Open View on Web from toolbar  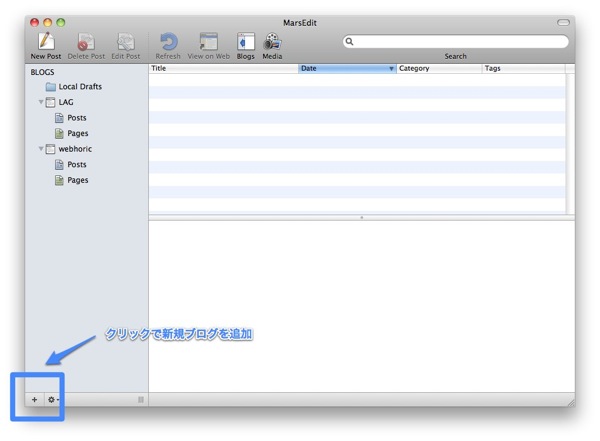[208, 42]
